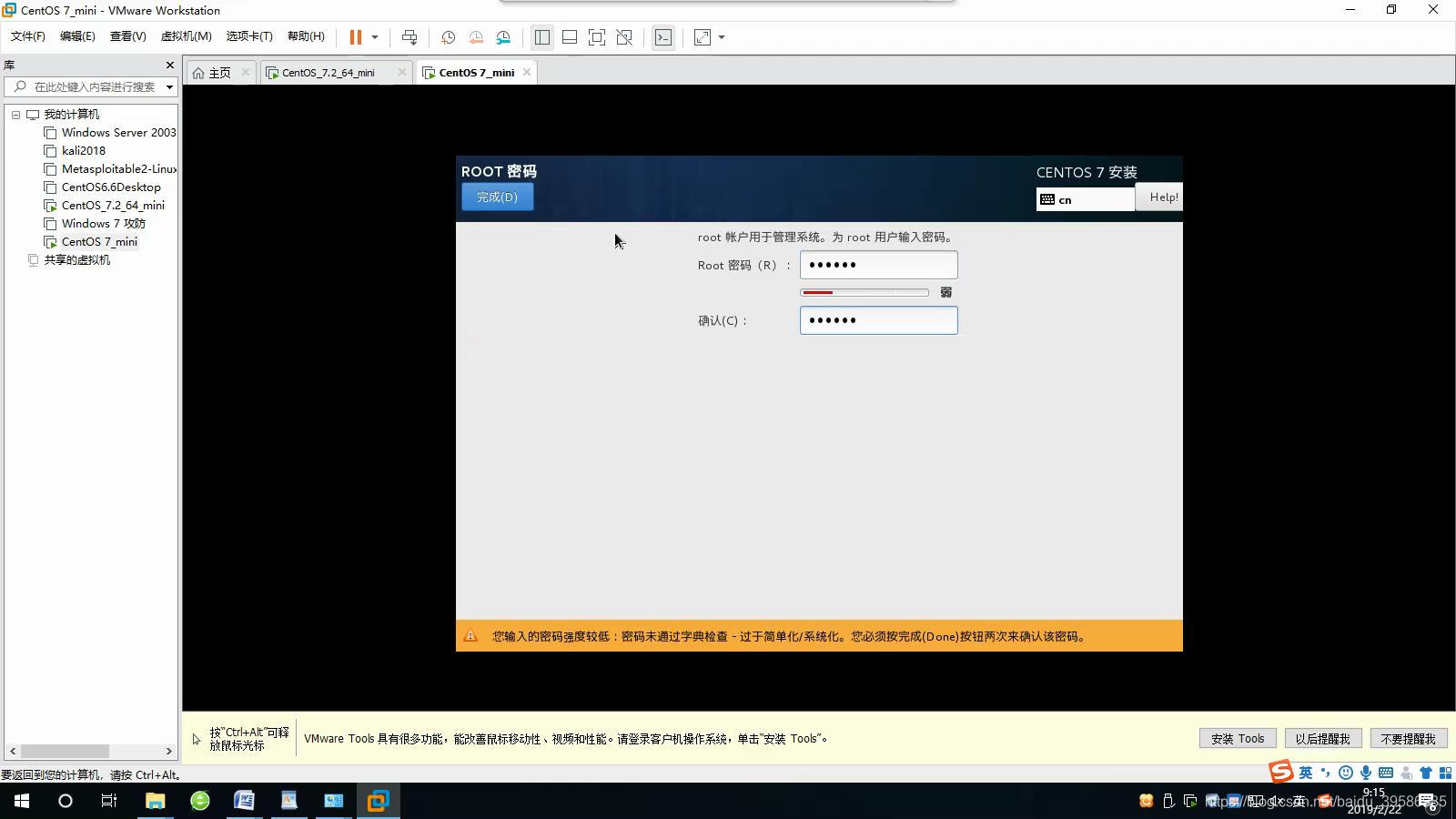1456x819 pixels.
Task: Open Sogou emoji smiley panel
Action: click(x=1346, y=773)
